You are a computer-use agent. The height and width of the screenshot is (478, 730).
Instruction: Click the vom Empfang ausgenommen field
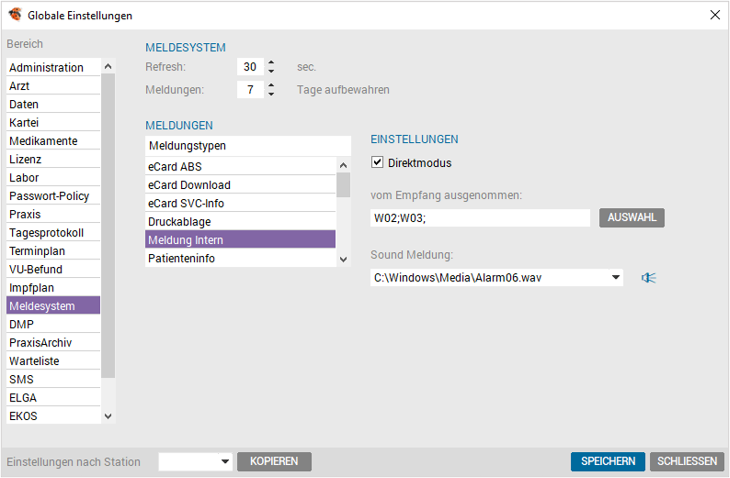[x=480, y=218]
